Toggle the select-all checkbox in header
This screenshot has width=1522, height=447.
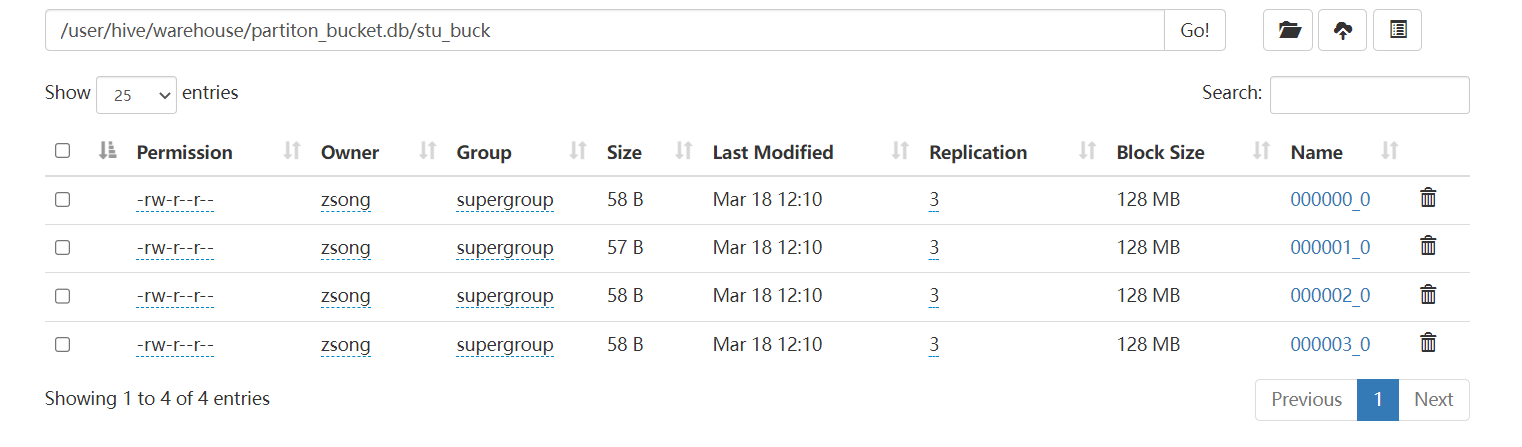point(62,151)
